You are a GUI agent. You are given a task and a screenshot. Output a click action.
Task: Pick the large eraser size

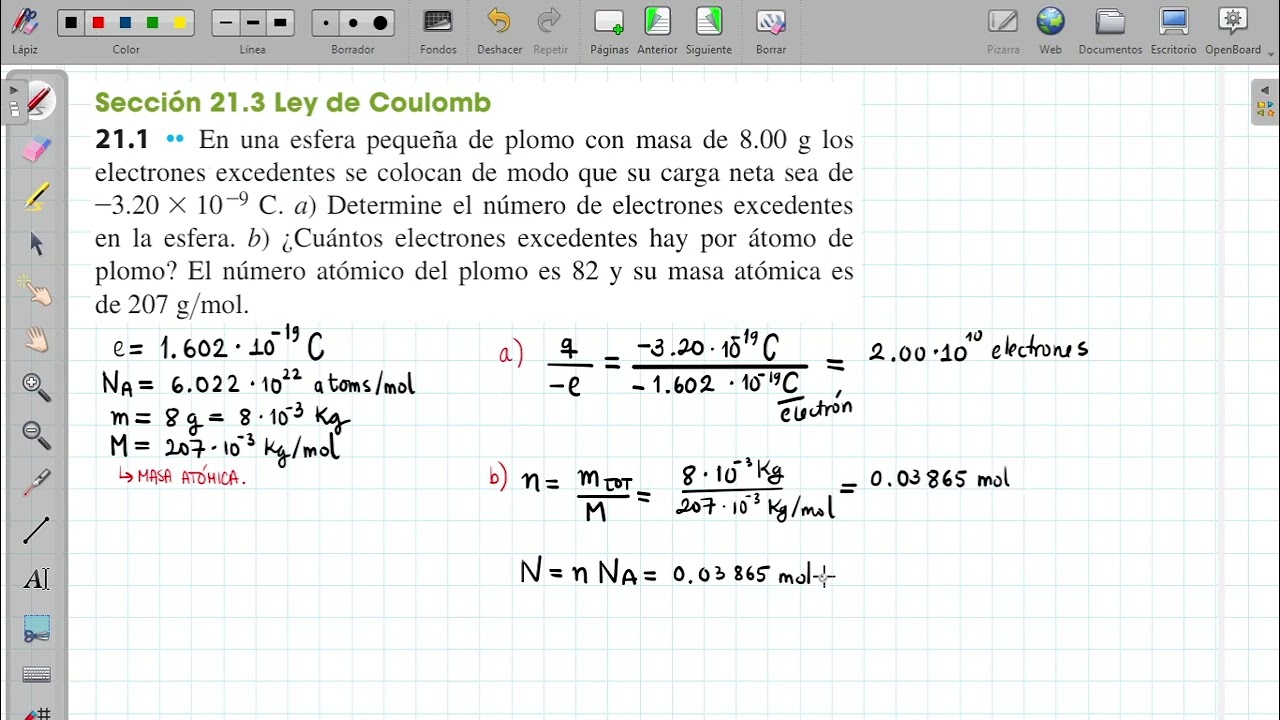pyautogui.click(x=380, y=23)
